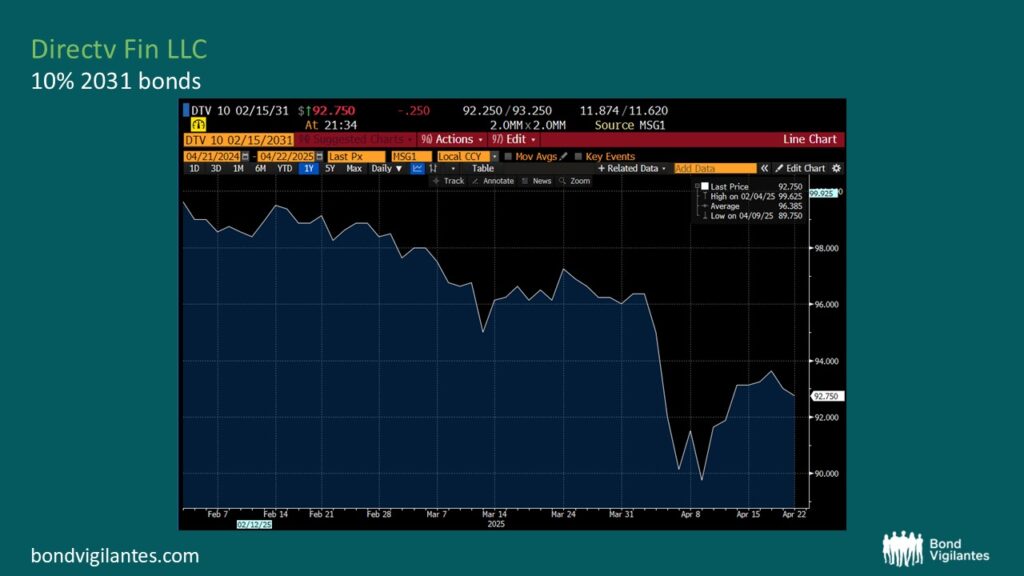The image size is (1024, 576).
Task: Select the 5Y time range
Action: coord(330,168)
